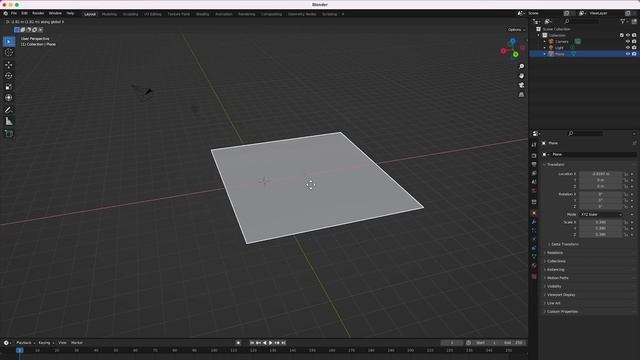Open the rotation Mode XYZ Euler dropdown
Viewport: 640px width, 360px height.
(600, 214)
